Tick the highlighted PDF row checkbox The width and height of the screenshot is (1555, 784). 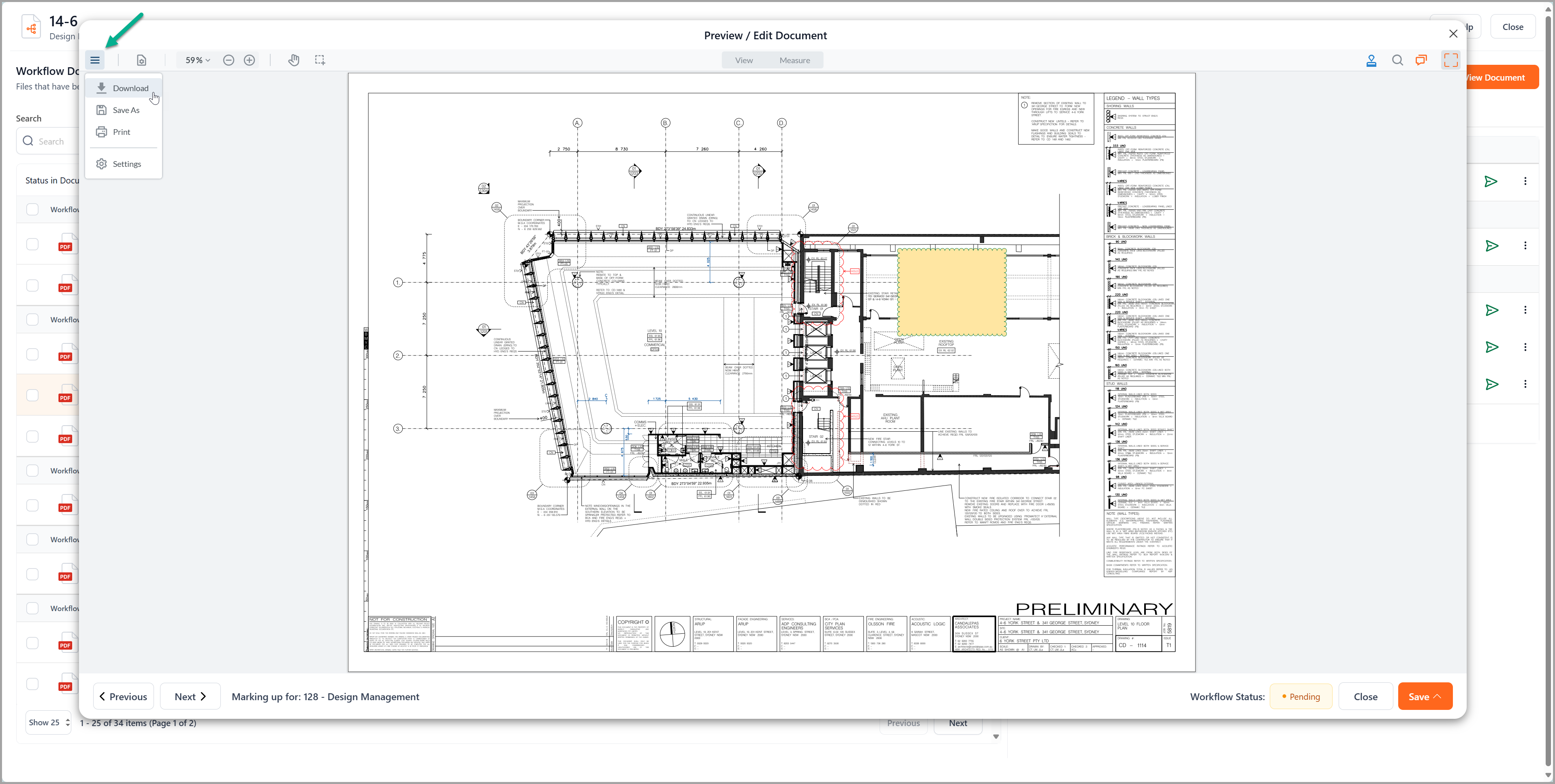click(32, 395)
